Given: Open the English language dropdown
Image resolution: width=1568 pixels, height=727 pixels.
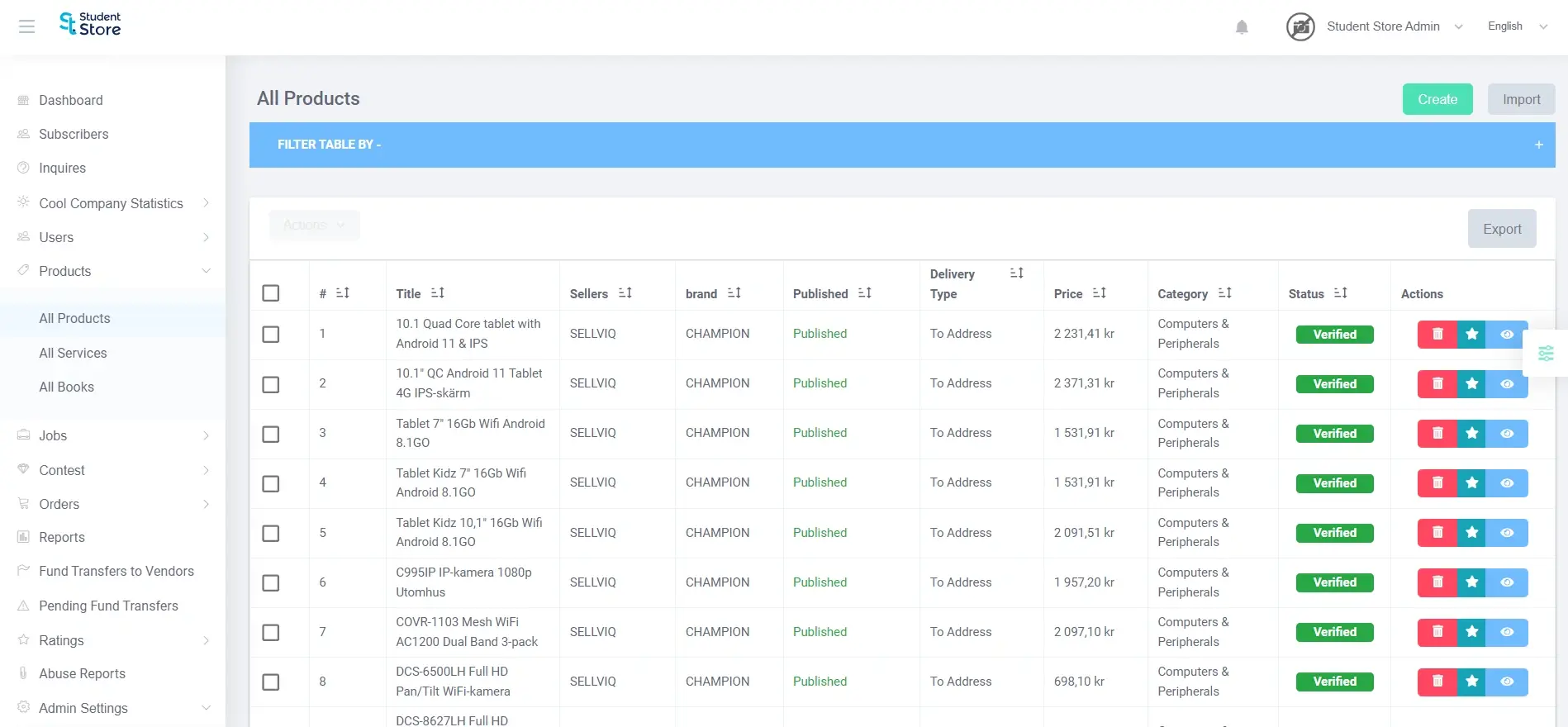Looking at the screenshot, I should pos(1517,26).
